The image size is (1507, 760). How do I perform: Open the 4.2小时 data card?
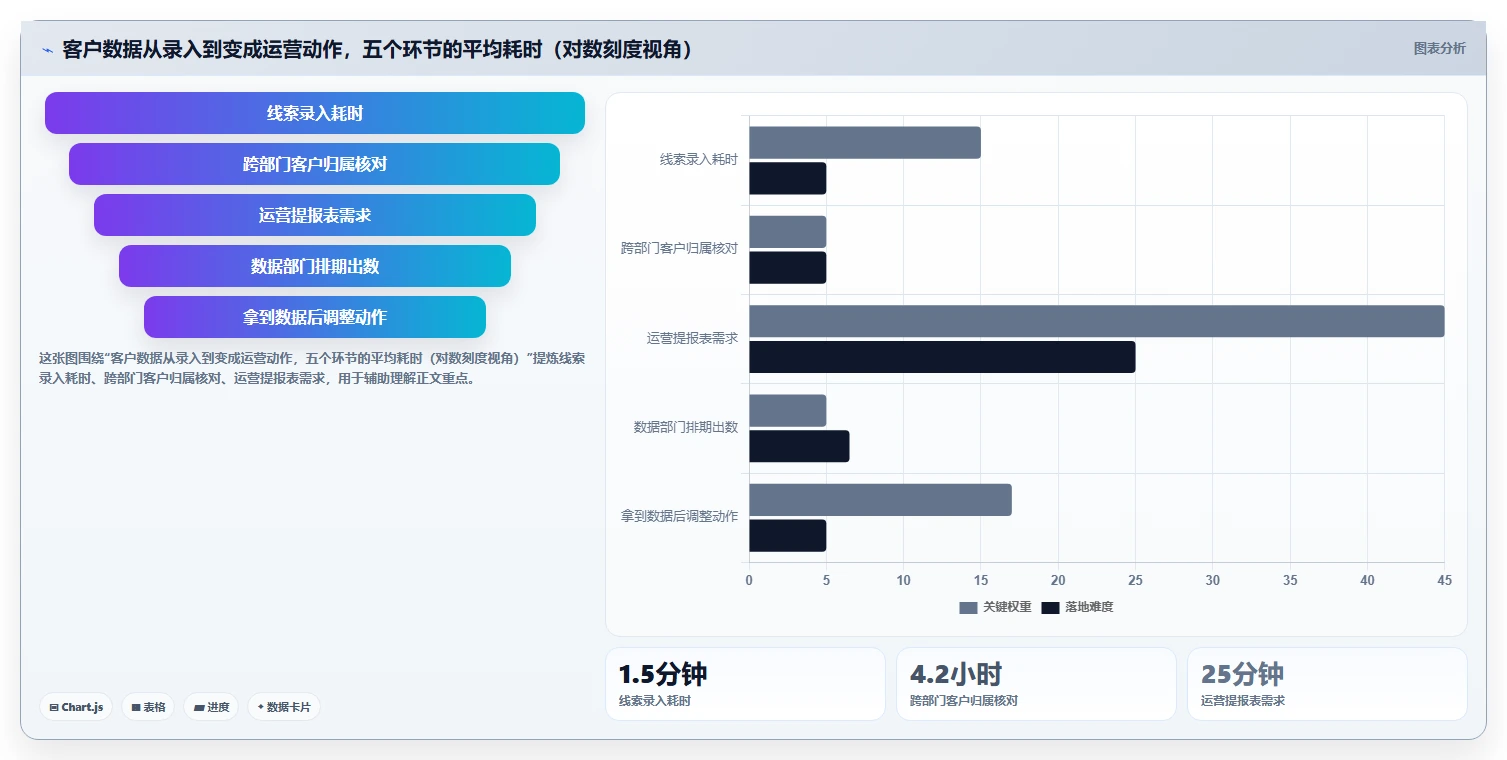point(1036,684)
